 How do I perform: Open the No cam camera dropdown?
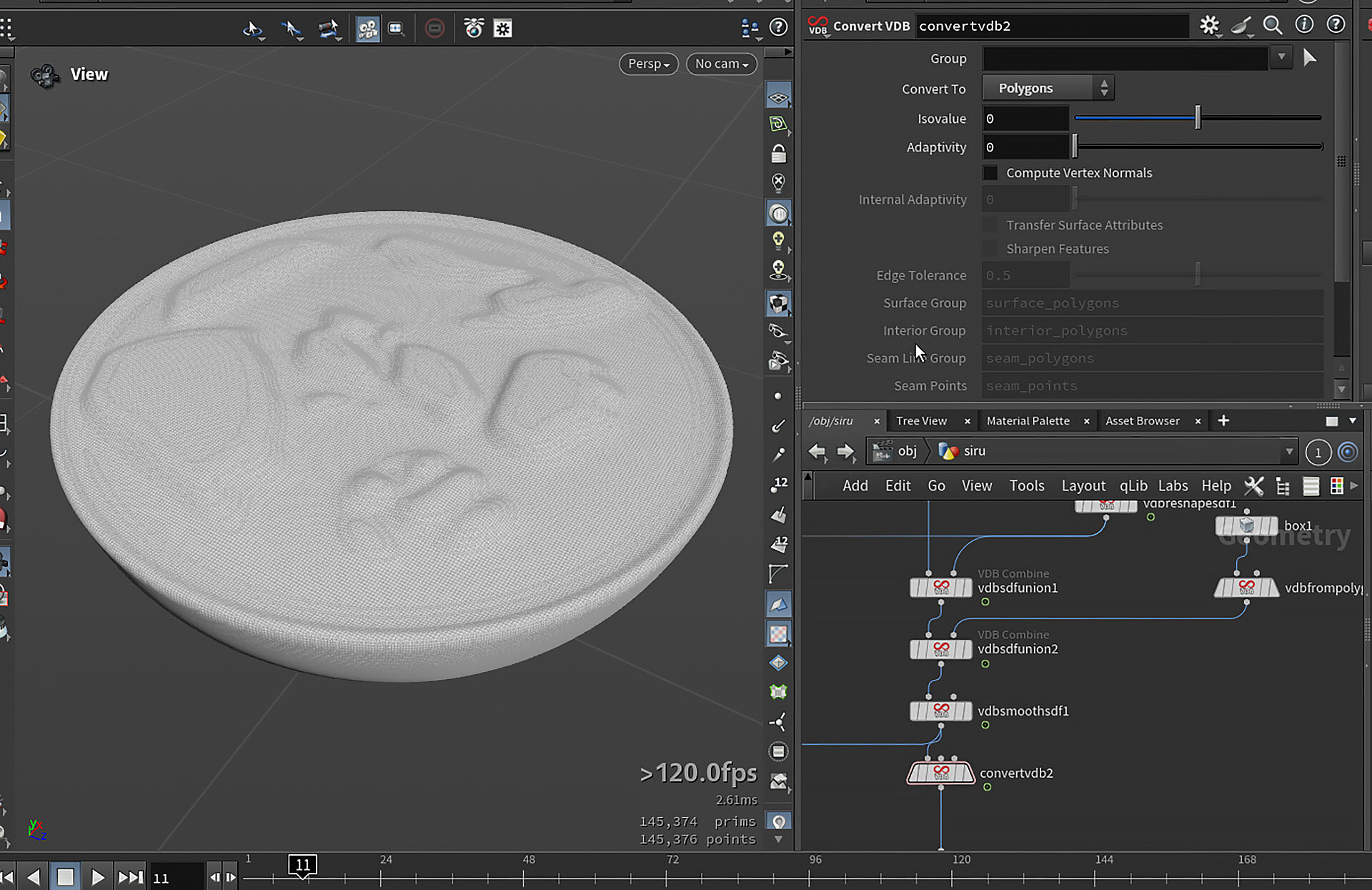tap(721, 64)
